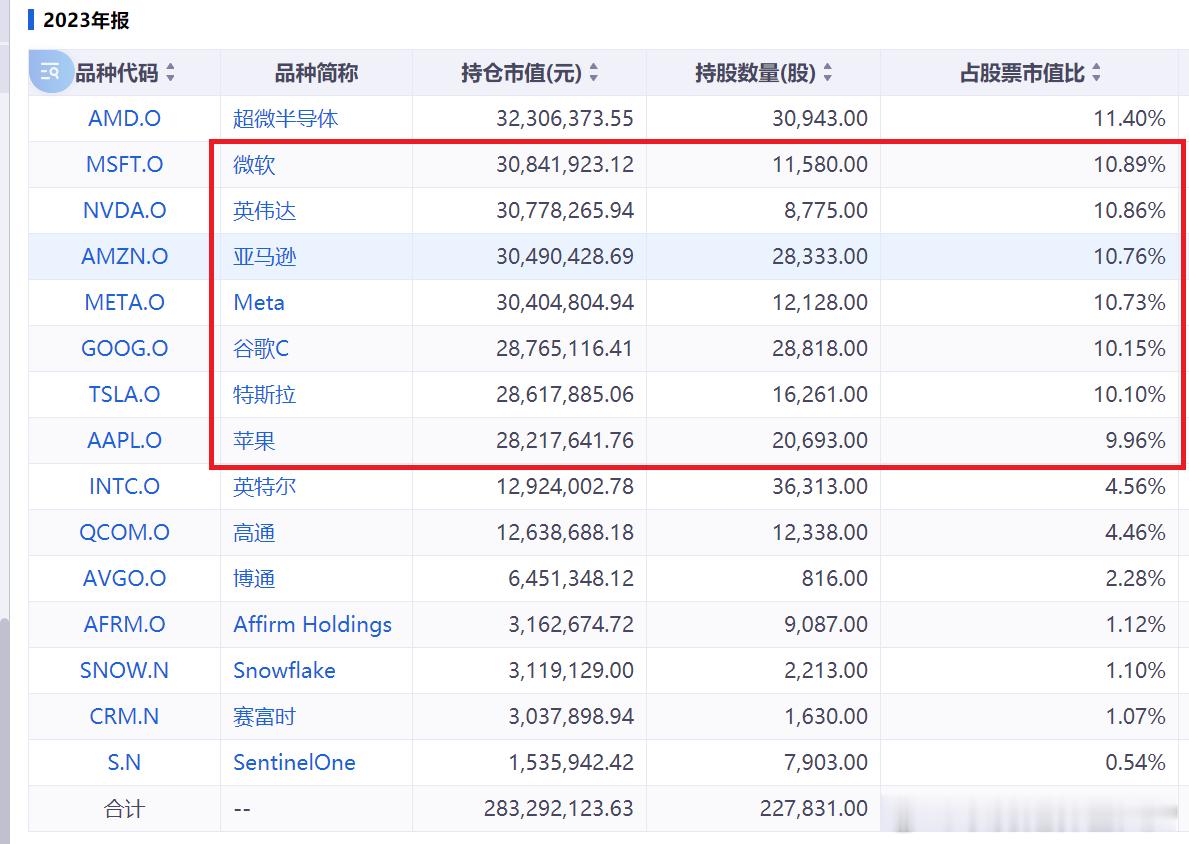Click the Affirm Holdings name link
The height and width of the screenshot is (844, 1189).
click(312, 624)
